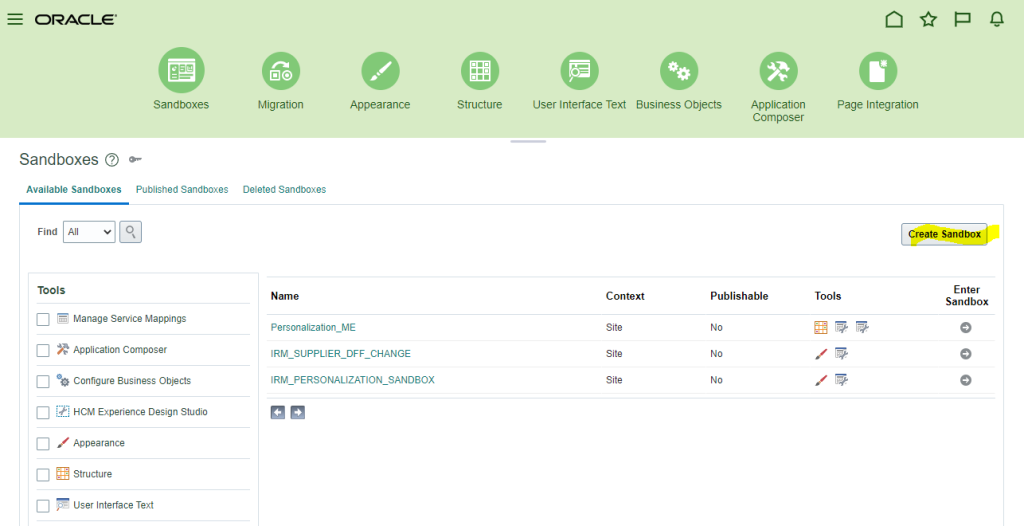The image size is (1024, 526).
Task: Go to the Home page icon
Action: (894, 20)
